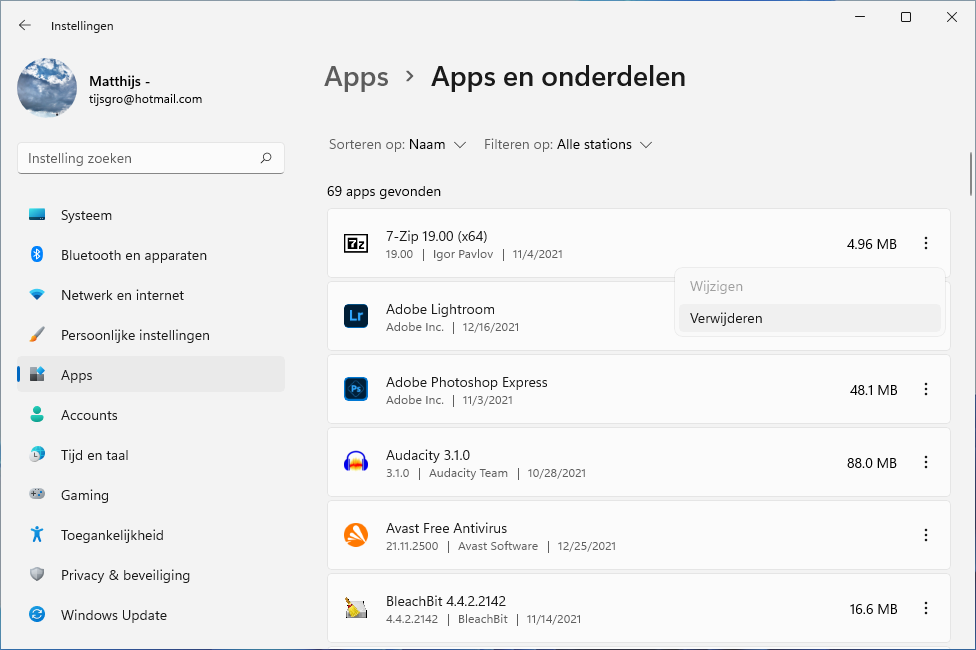The width and height of the screenshot is (976, 650).
Task: Click the BleachBit app icon
Action: [356, 609]
